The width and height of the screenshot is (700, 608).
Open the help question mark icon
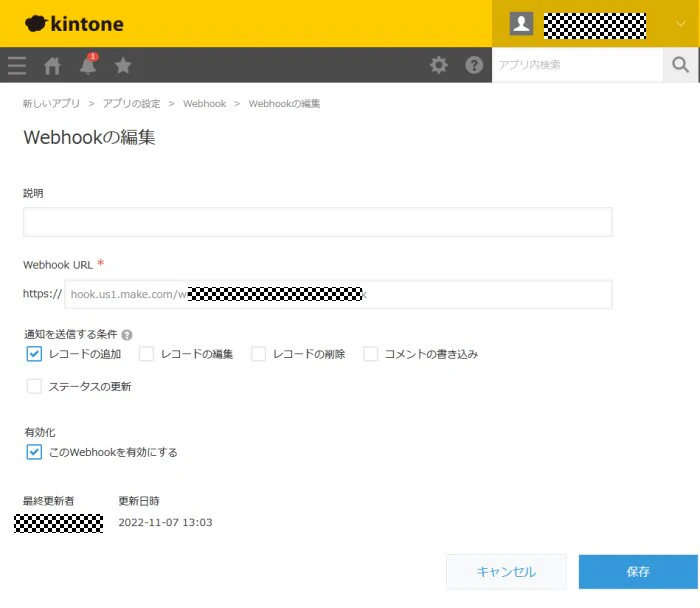(x=474, y=65)
